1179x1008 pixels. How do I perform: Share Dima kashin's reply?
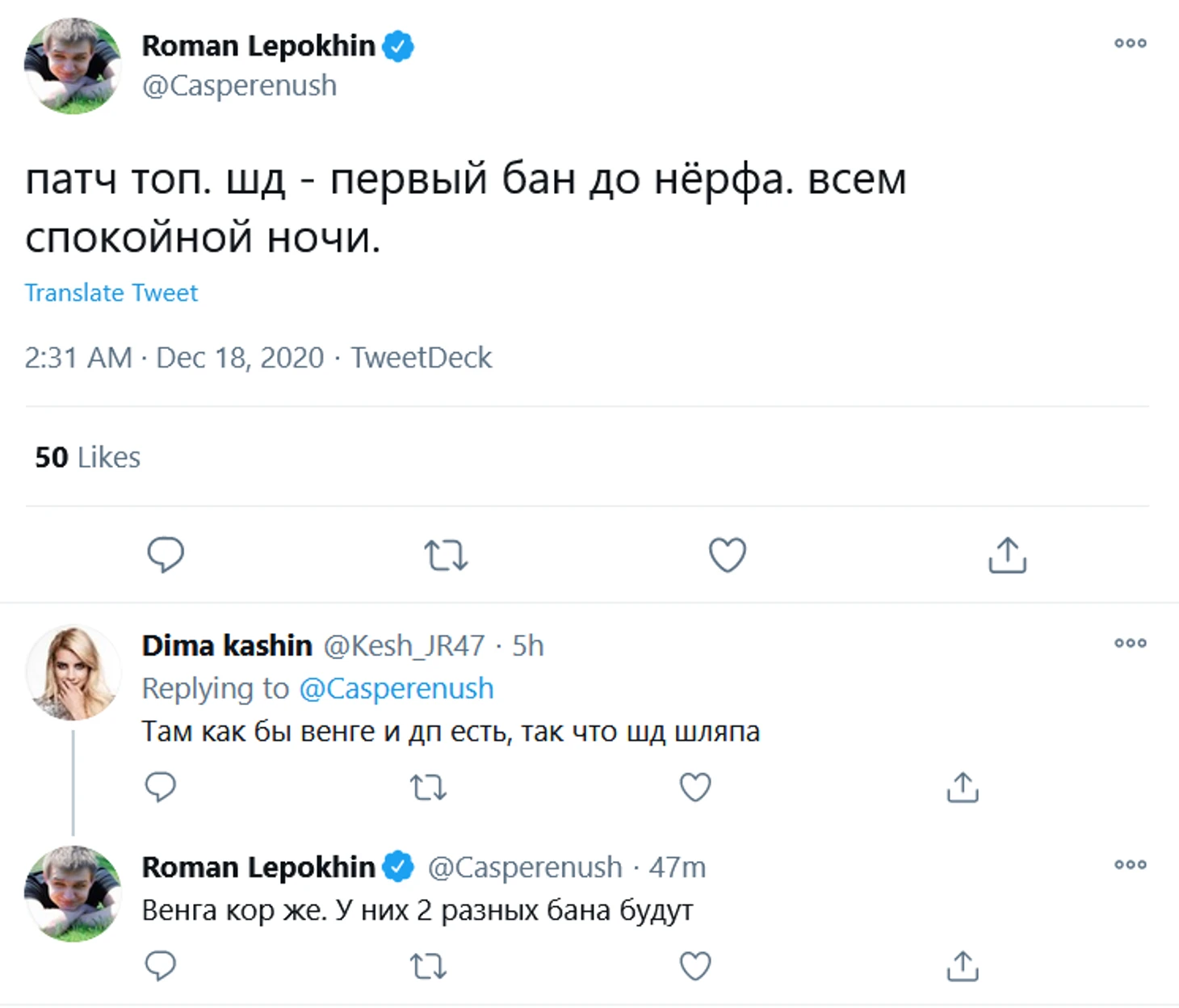point(962,787)
